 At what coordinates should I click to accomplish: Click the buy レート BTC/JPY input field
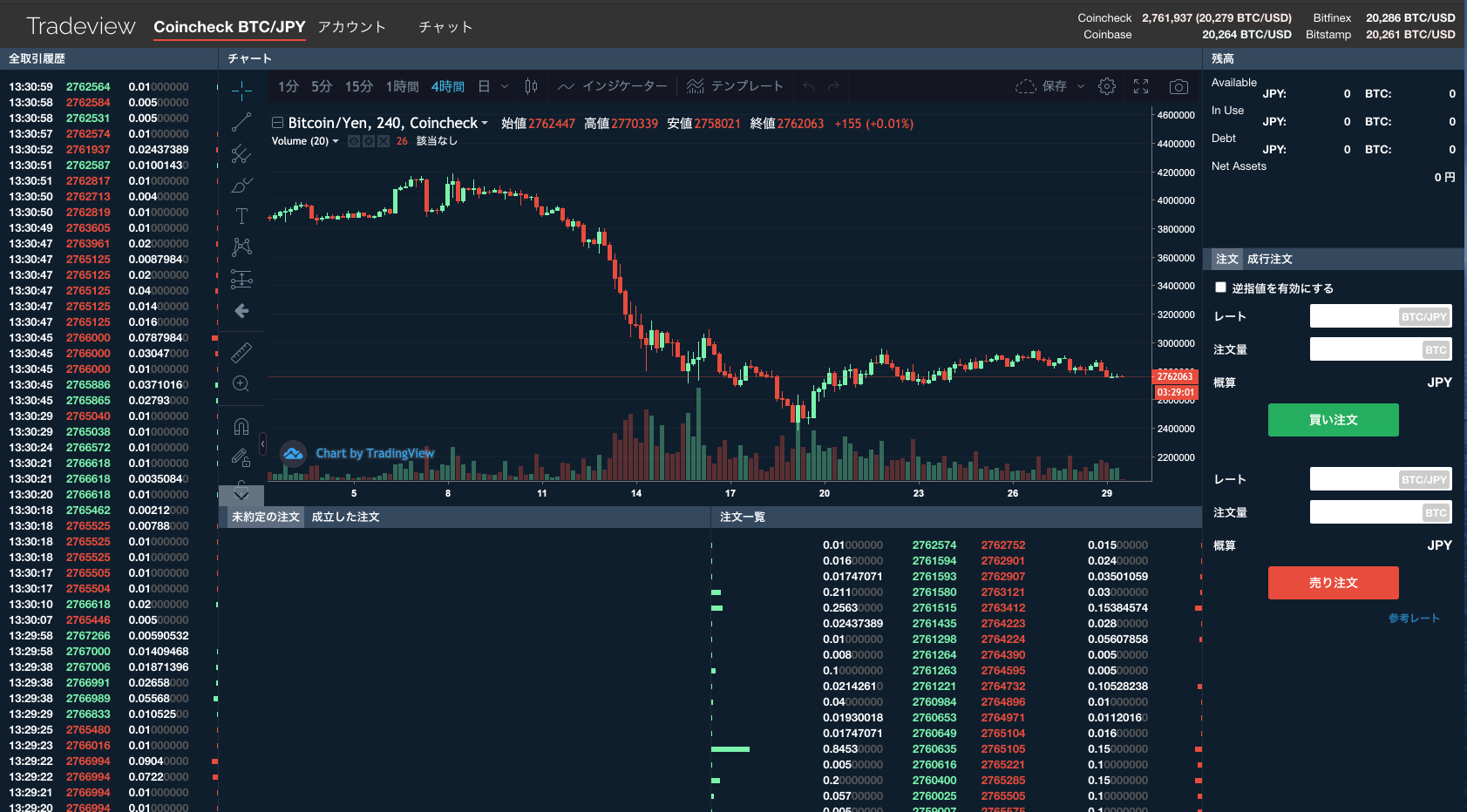1381,316
